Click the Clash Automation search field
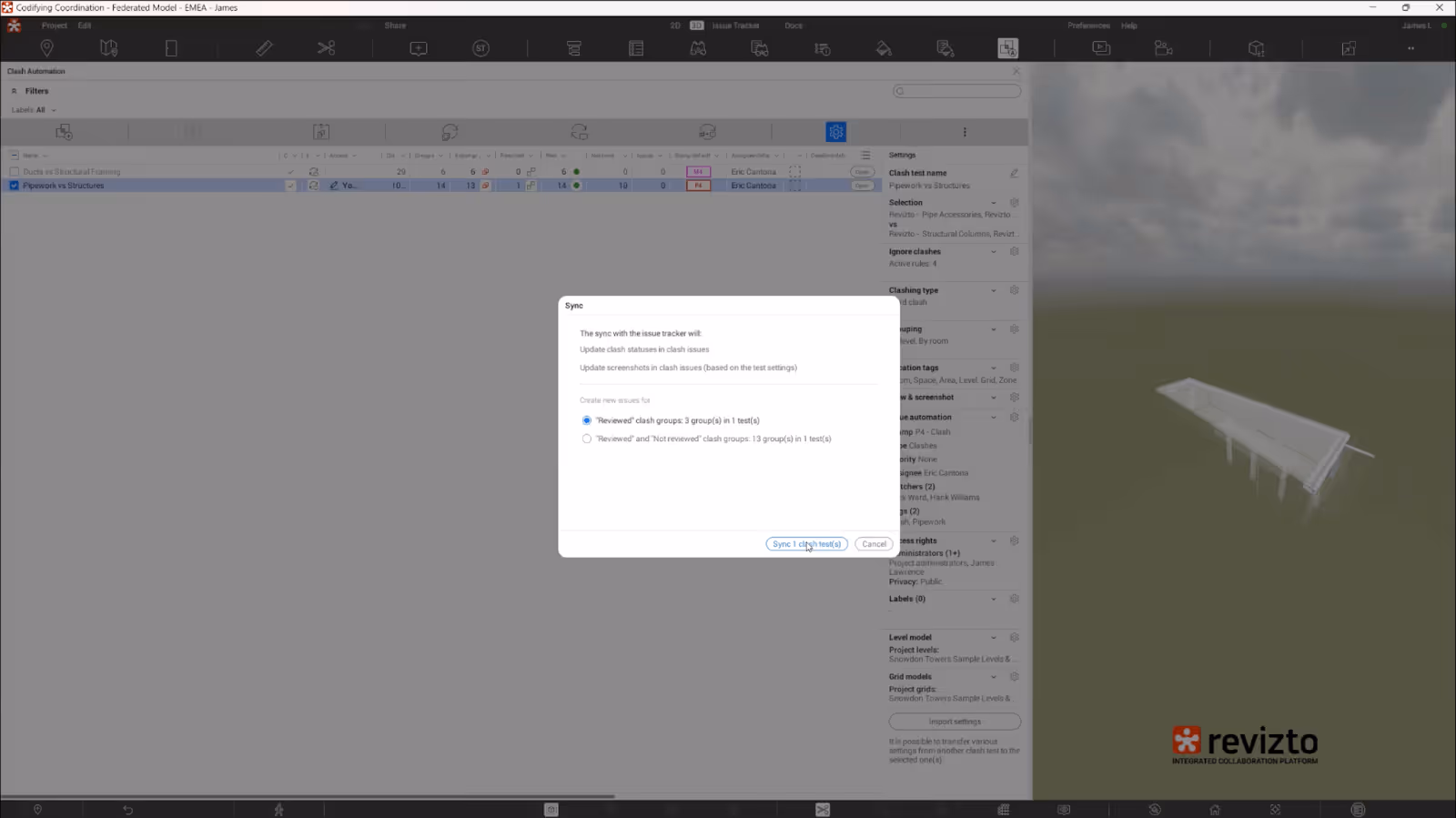 (x=956, y=91)
